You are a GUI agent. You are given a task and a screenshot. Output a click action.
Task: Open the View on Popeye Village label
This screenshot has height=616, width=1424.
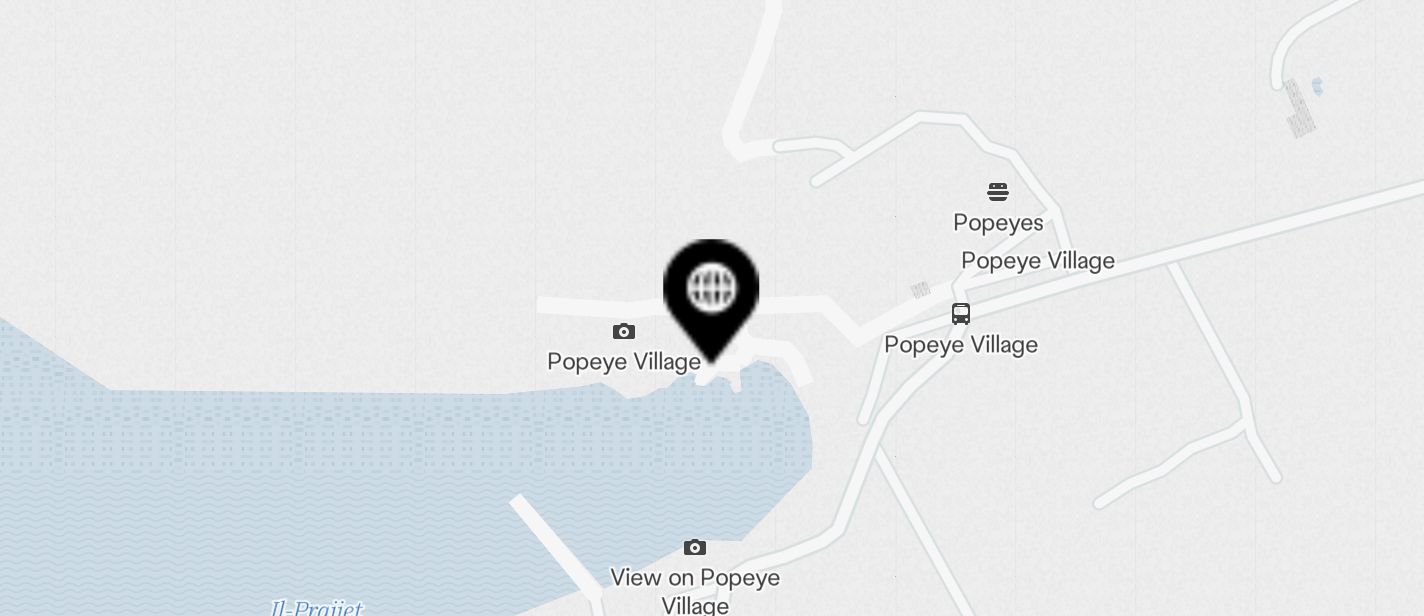point(695,591)
